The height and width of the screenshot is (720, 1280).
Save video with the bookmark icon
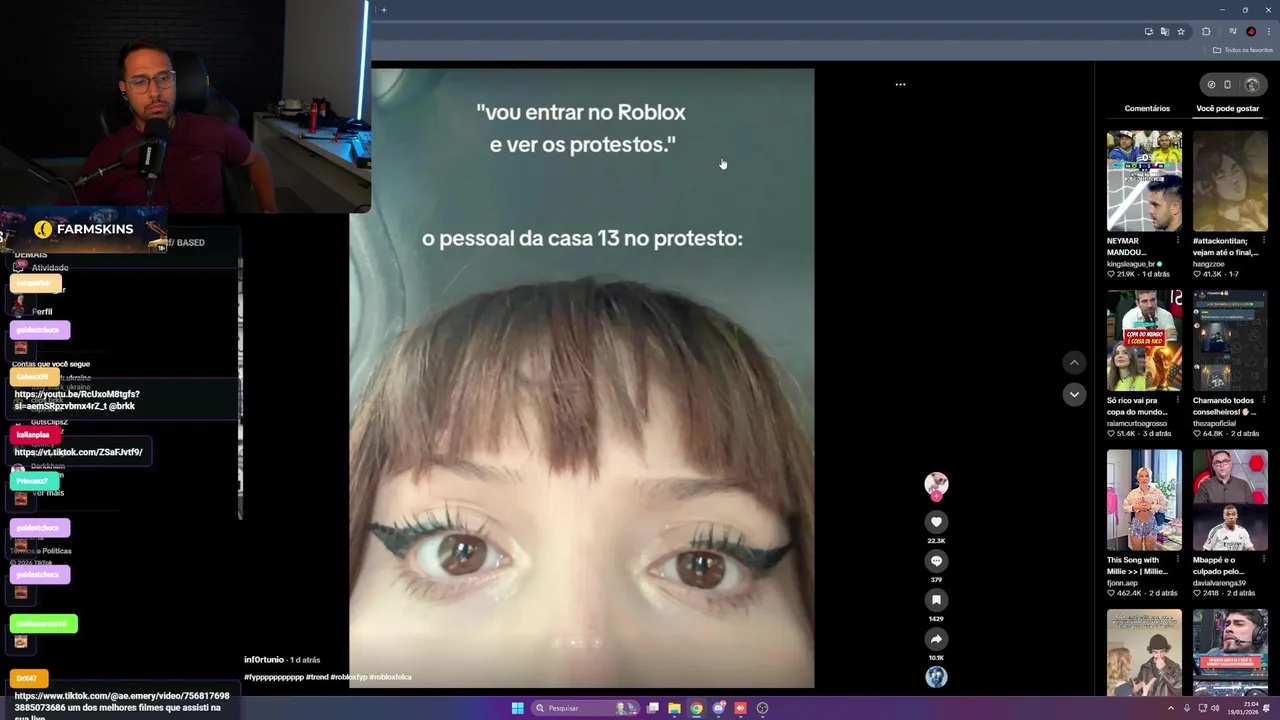click(936, 600)
